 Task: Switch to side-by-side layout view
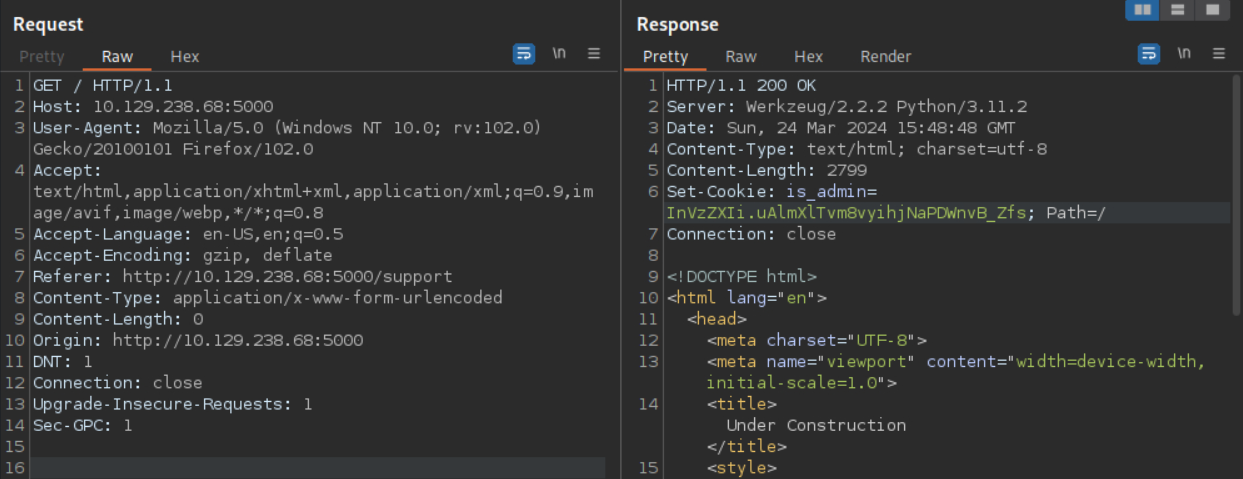click(x=1142, y=10)
